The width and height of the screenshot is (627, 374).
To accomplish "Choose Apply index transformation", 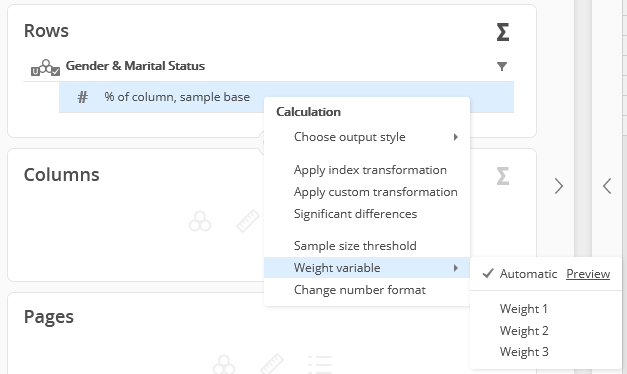I will [x=370, y=170].
